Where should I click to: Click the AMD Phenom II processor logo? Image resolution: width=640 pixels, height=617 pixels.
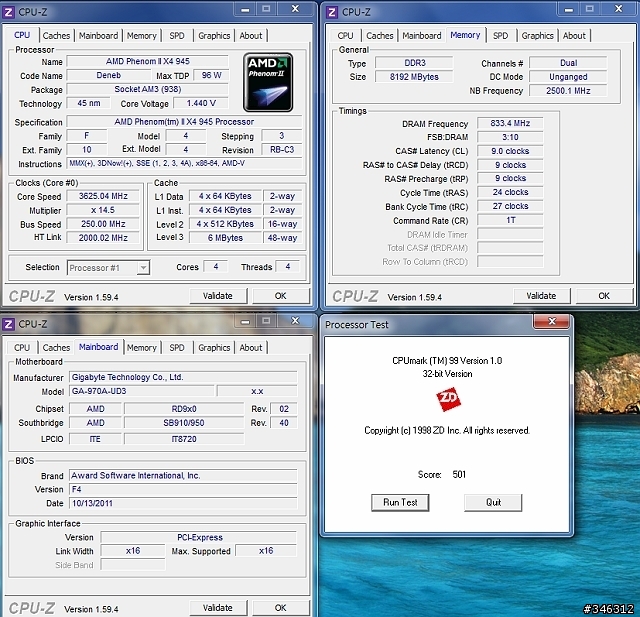[x=268, y=82]
